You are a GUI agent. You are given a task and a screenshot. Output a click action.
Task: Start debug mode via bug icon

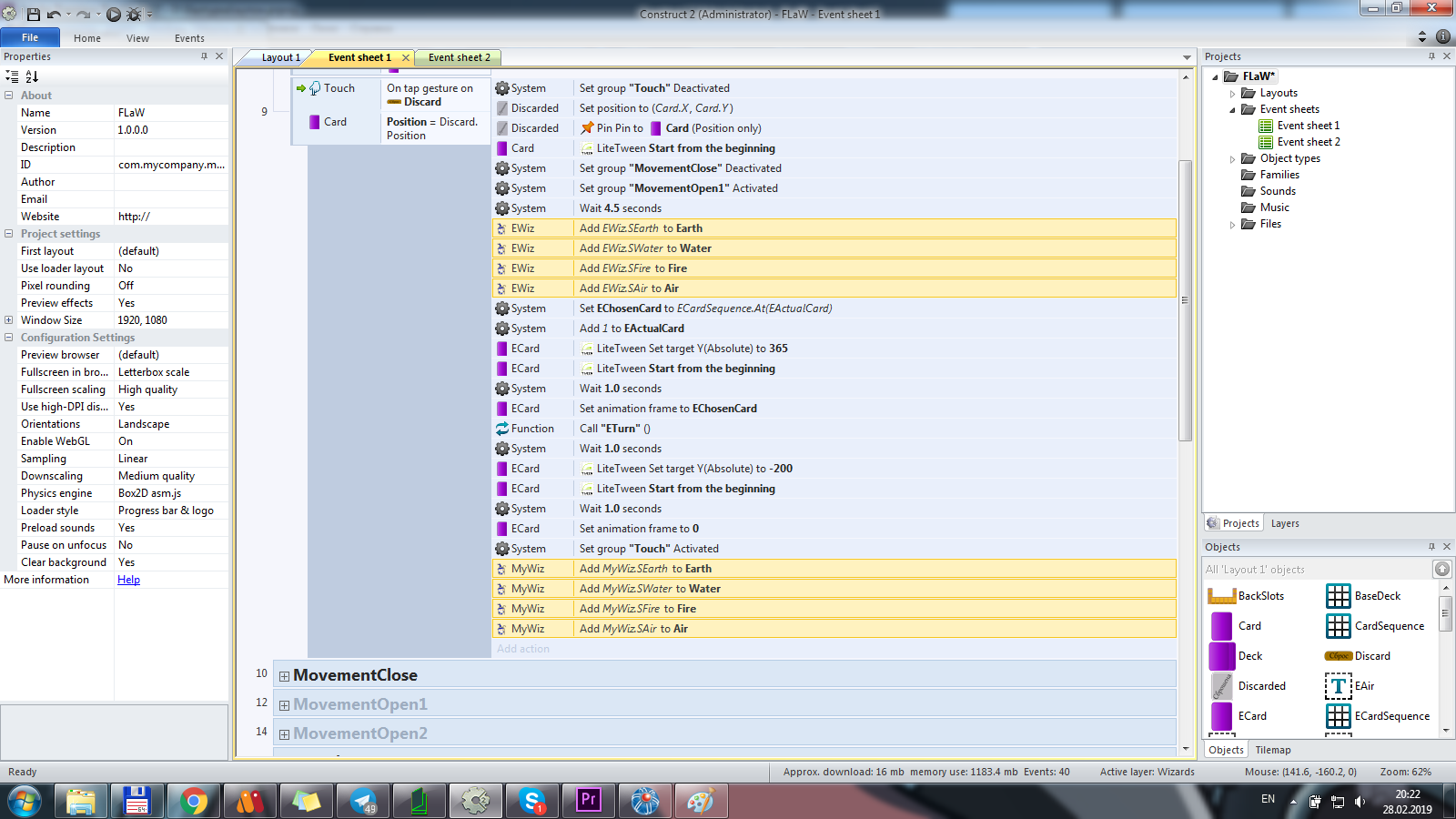[x=134, y=14]
